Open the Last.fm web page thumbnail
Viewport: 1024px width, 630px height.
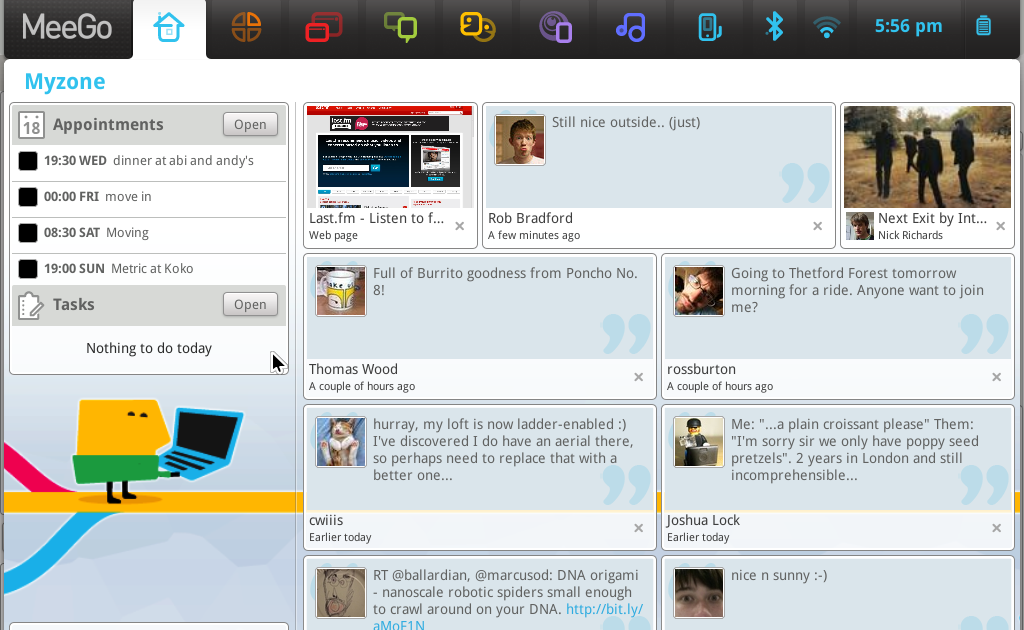click(390, 154)
